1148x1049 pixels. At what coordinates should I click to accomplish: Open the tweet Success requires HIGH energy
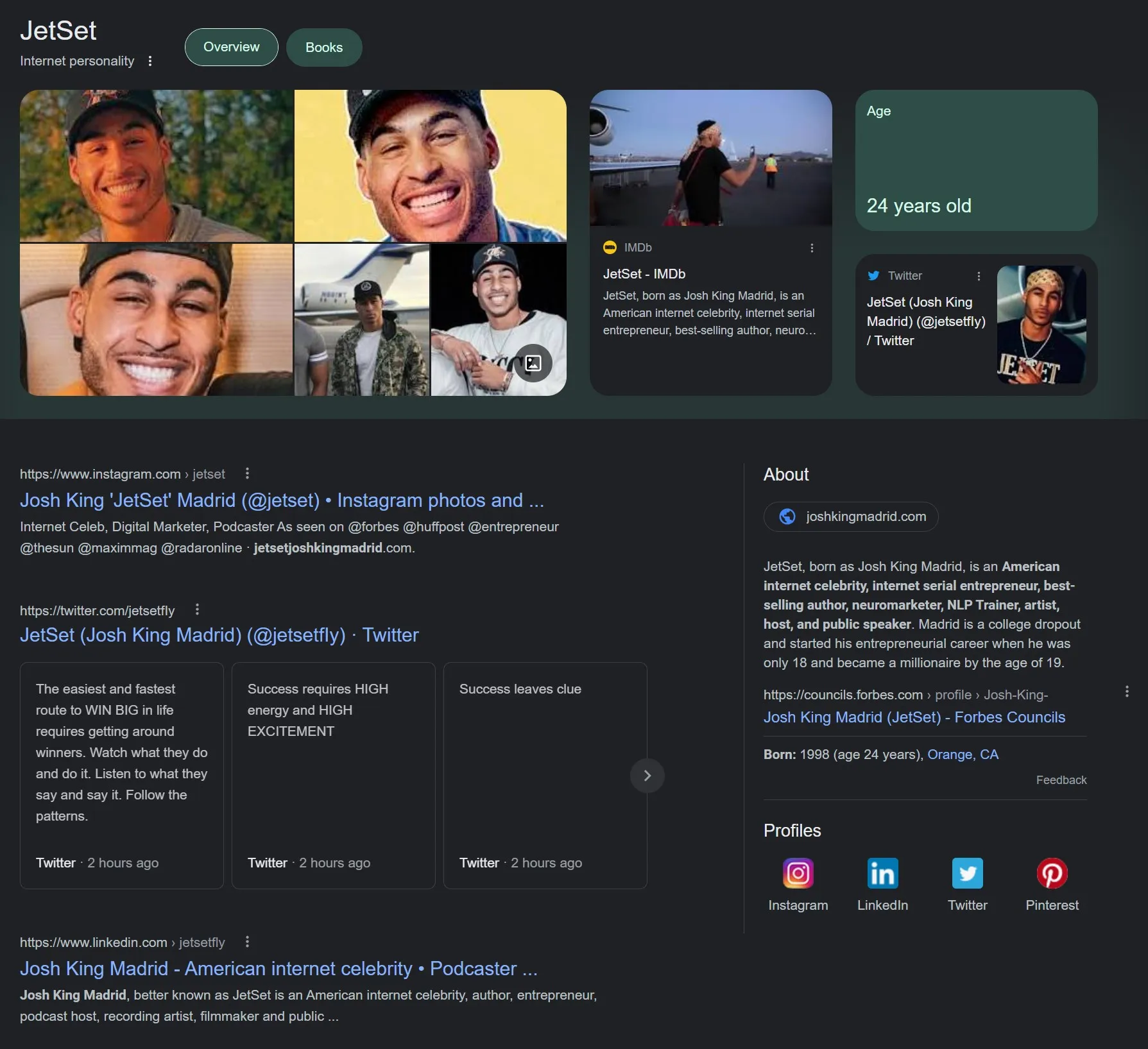pos(334,776)
